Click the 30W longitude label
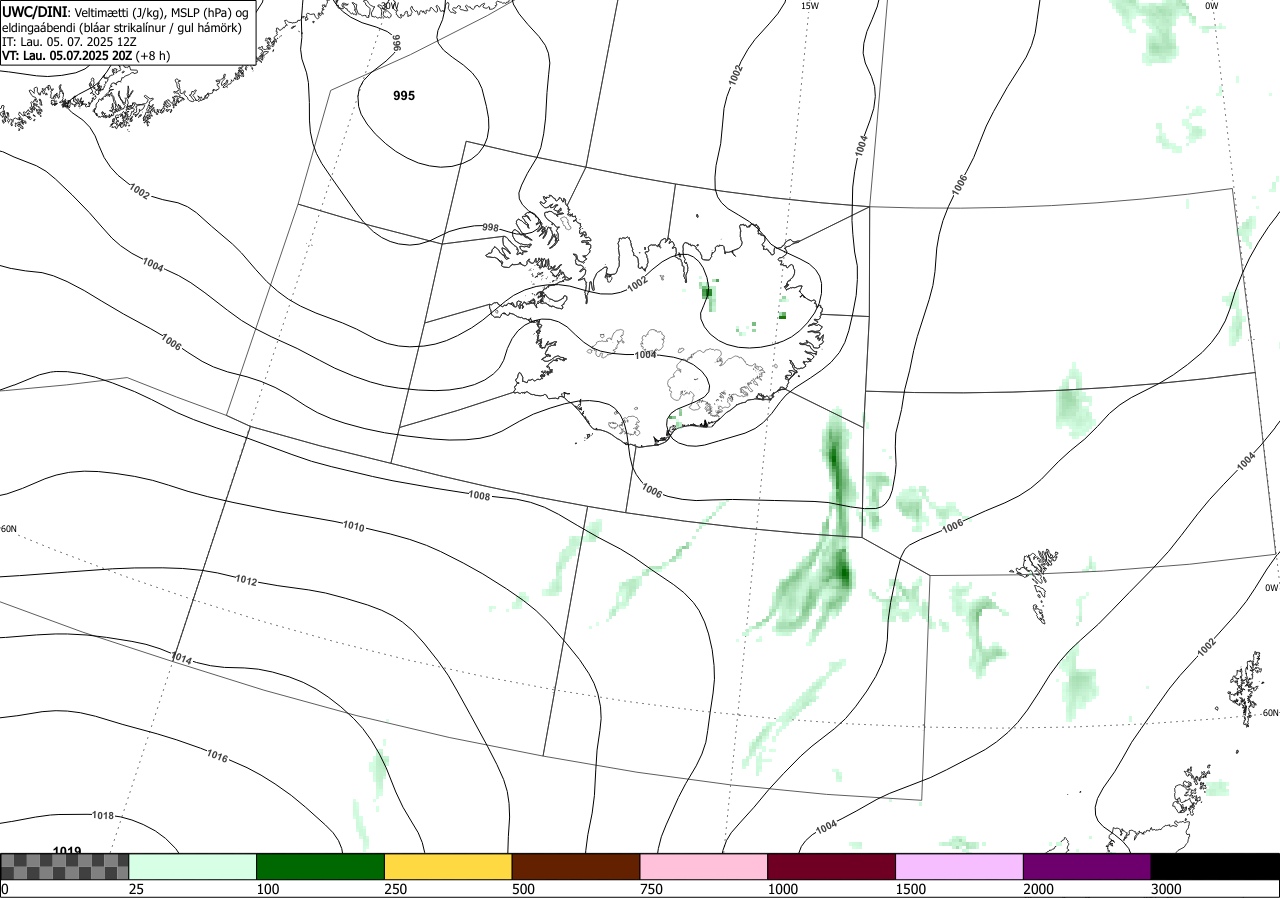This screenshot has height=898, width=1280. click(x=388, y=5)
